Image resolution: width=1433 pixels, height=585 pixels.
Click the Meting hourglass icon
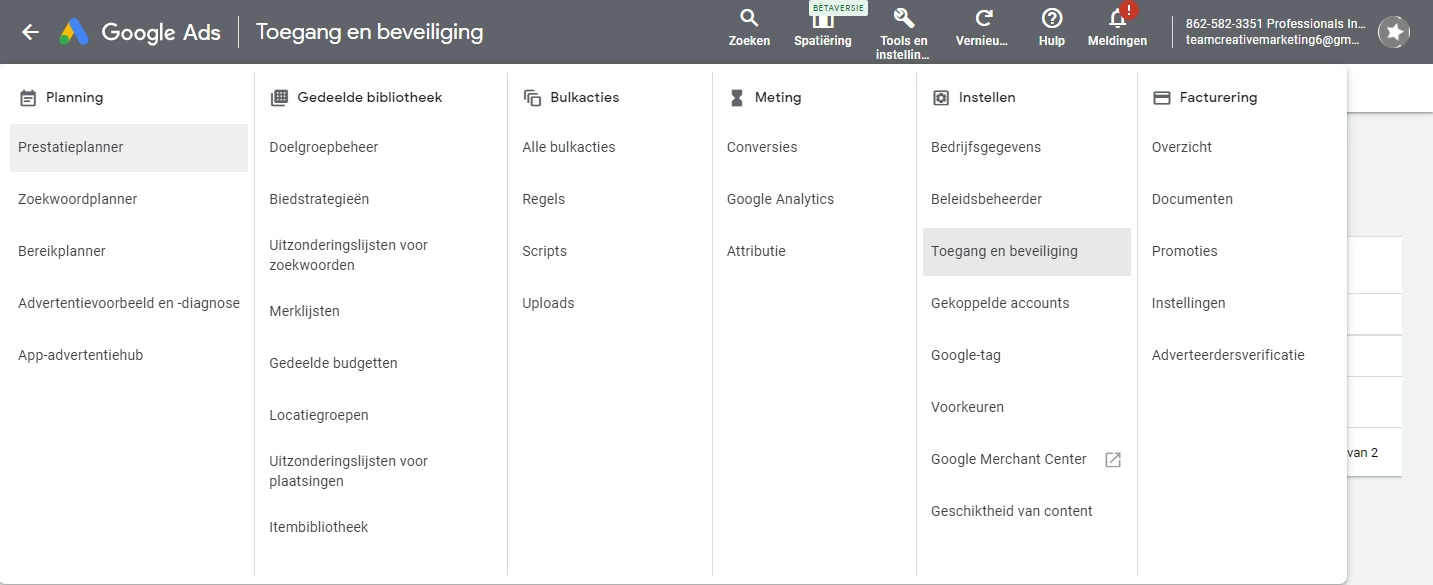point(737,98)
